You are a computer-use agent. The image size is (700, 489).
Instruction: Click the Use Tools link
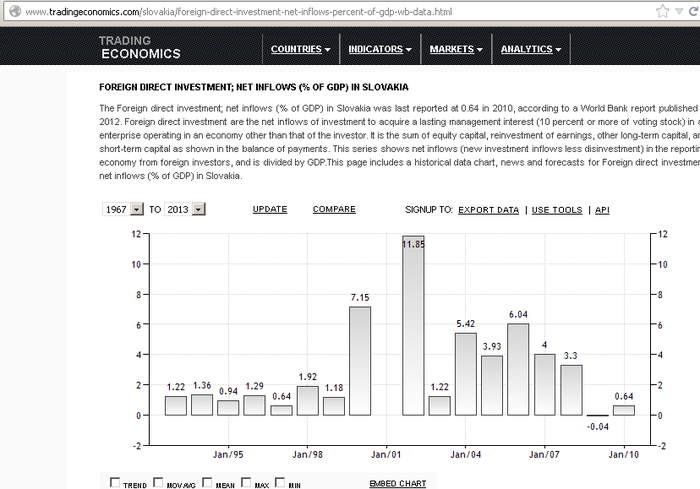pos(557,210)
